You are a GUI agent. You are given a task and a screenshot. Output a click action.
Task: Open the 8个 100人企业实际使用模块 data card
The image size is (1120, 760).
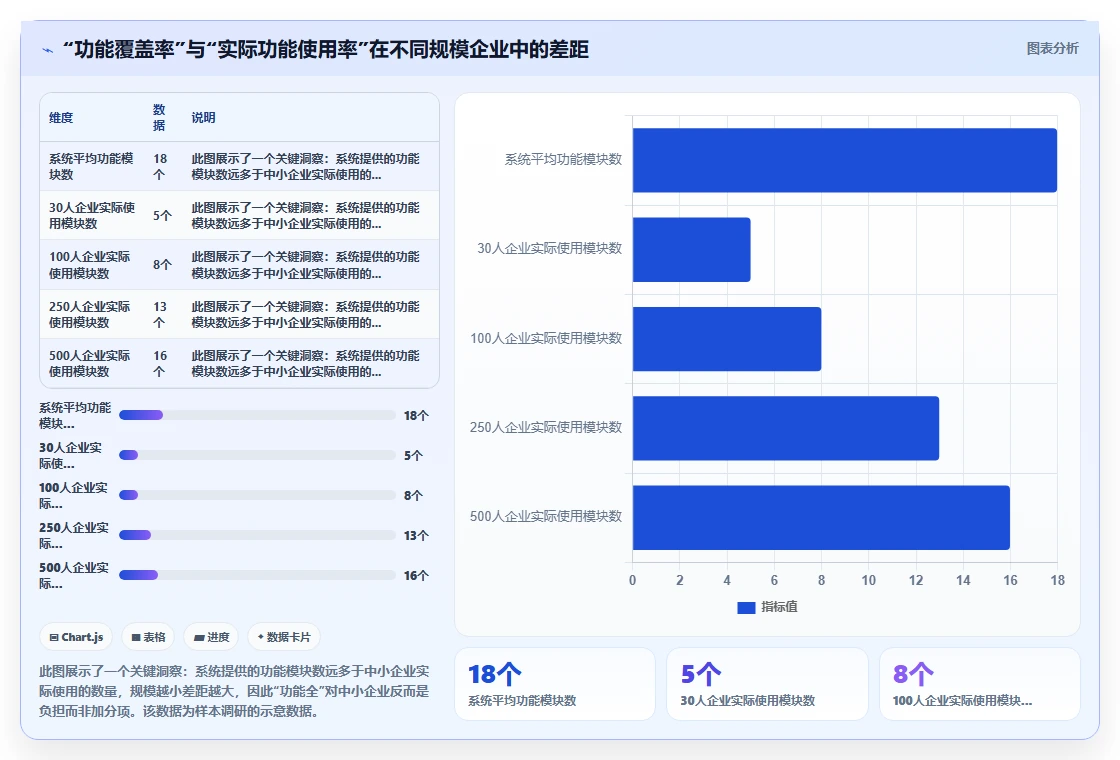(979, 684)
